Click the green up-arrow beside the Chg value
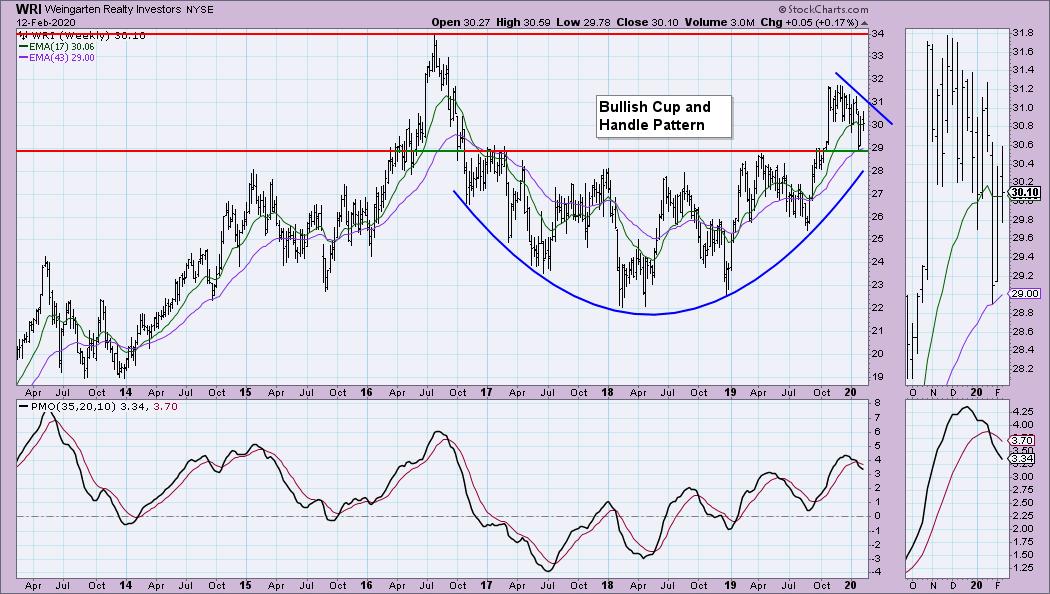The width and height of the screenshot is (1050, 594). 865,23
